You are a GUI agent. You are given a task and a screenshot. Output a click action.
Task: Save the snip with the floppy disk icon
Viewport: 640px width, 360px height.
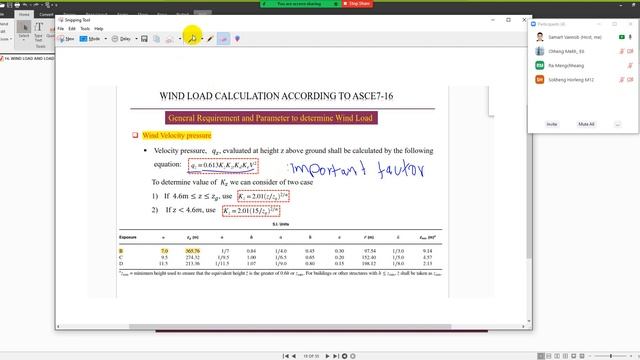click(144, 39)
